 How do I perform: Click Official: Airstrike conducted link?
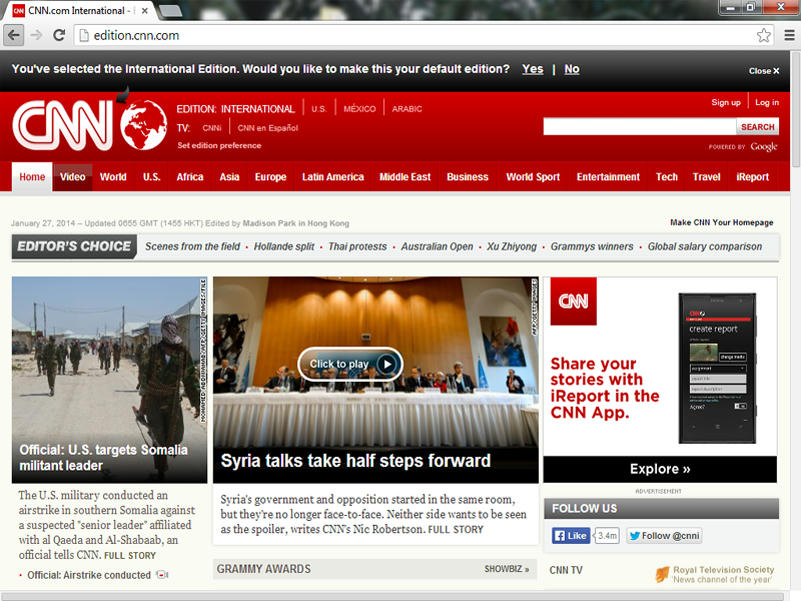pyautogui.click(x=89, y=575)
